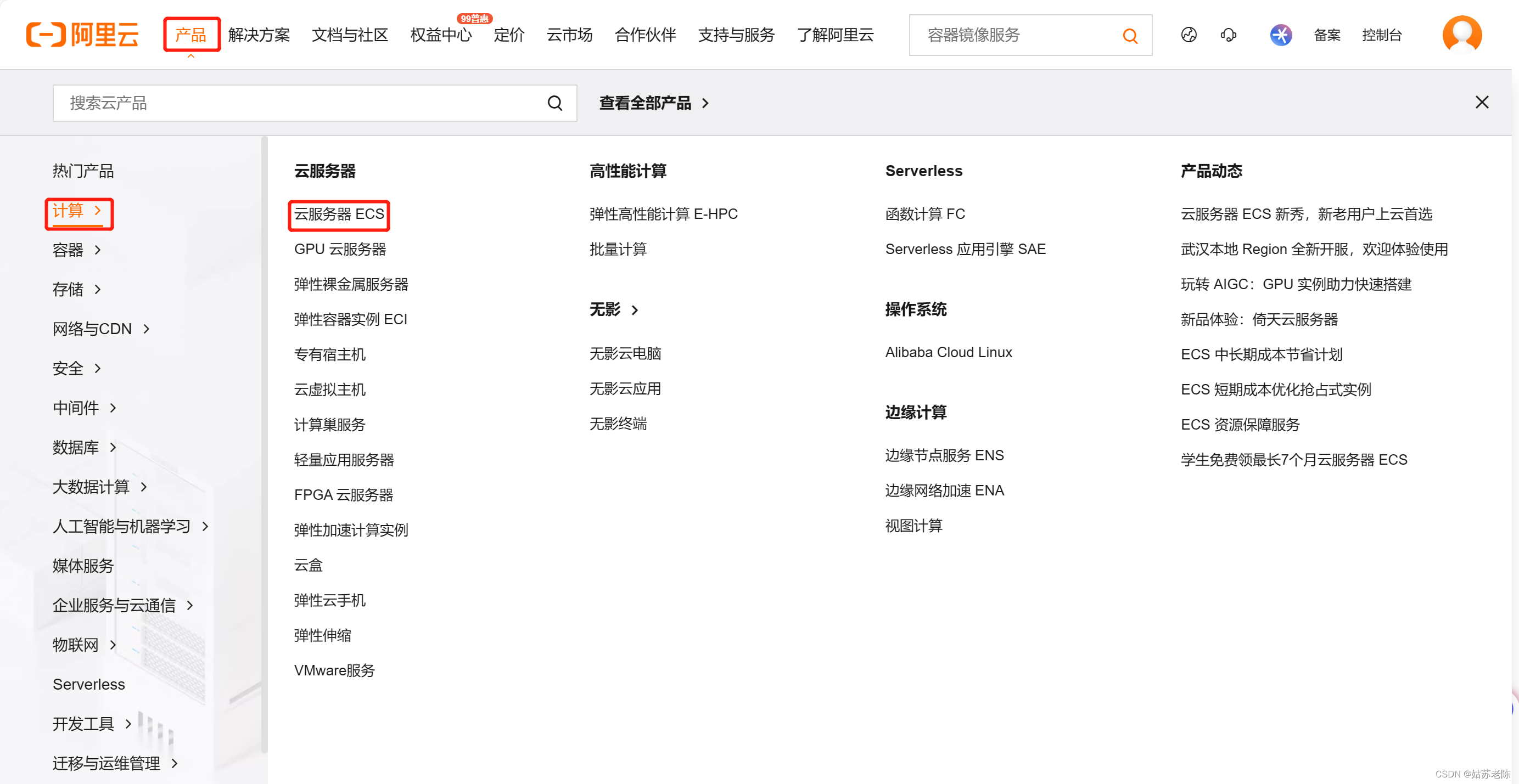This screenshot has height=784, width=1519.
Task: Open 弹性裸金属服务器 link
Action: (351, 284)
